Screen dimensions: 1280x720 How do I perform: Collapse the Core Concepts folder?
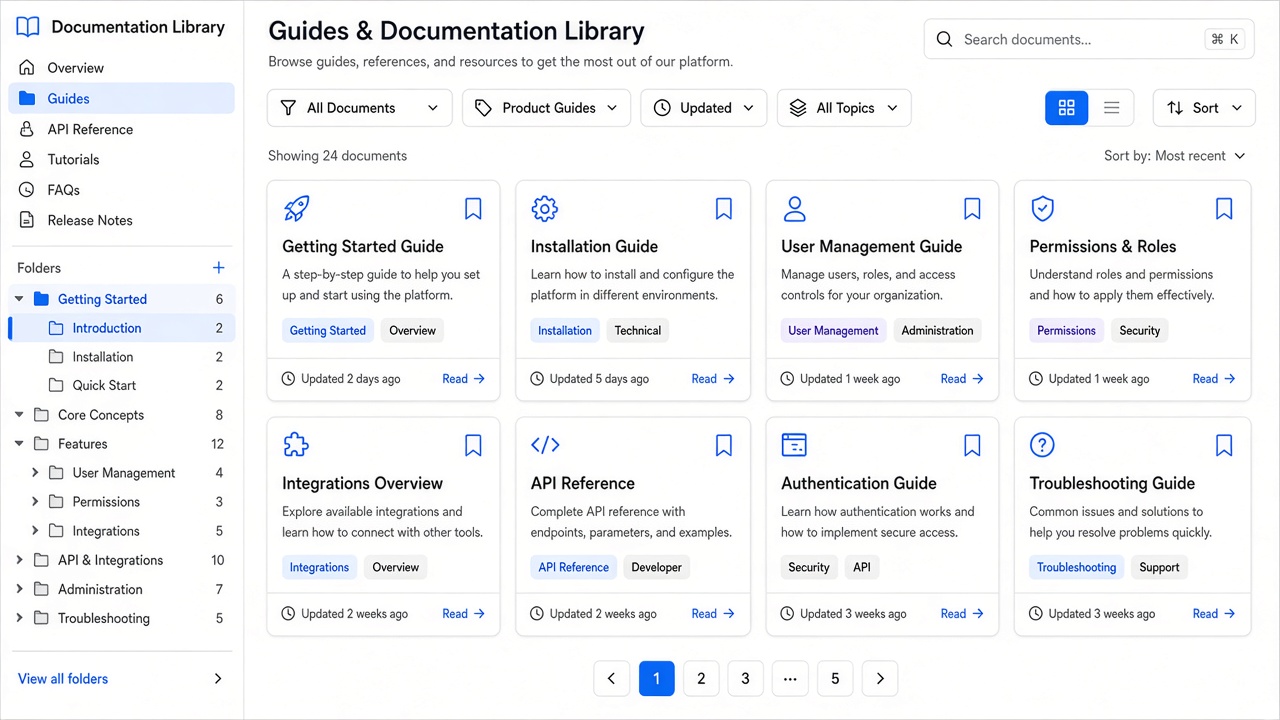pos(20,415)
